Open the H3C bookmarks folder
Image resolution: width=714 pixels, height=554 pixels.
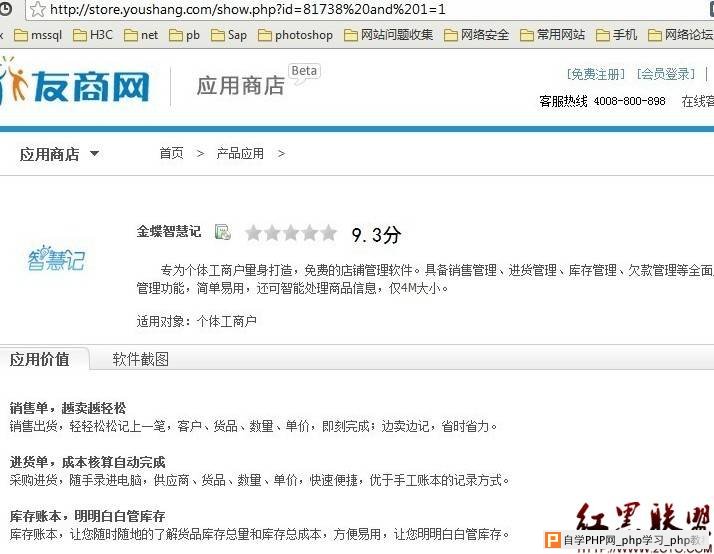[x=93, y=35]
